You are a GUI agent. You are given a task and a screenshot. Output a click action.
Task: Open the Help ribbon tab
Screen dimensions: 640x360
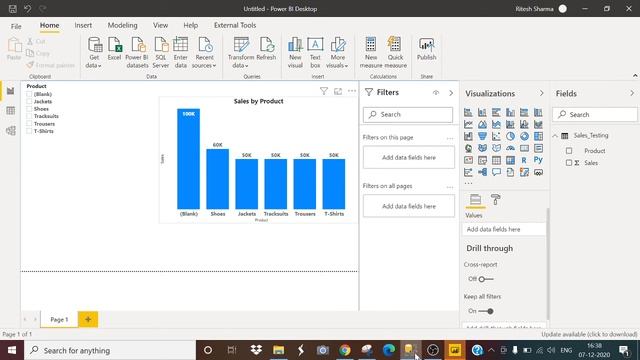pyautogui.click(x=190, y=25)
